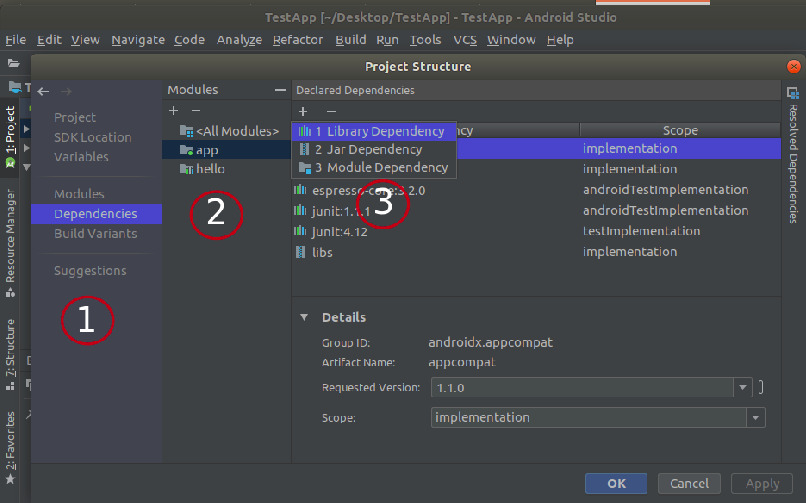Open the File menu

click(x=15, y=40)
